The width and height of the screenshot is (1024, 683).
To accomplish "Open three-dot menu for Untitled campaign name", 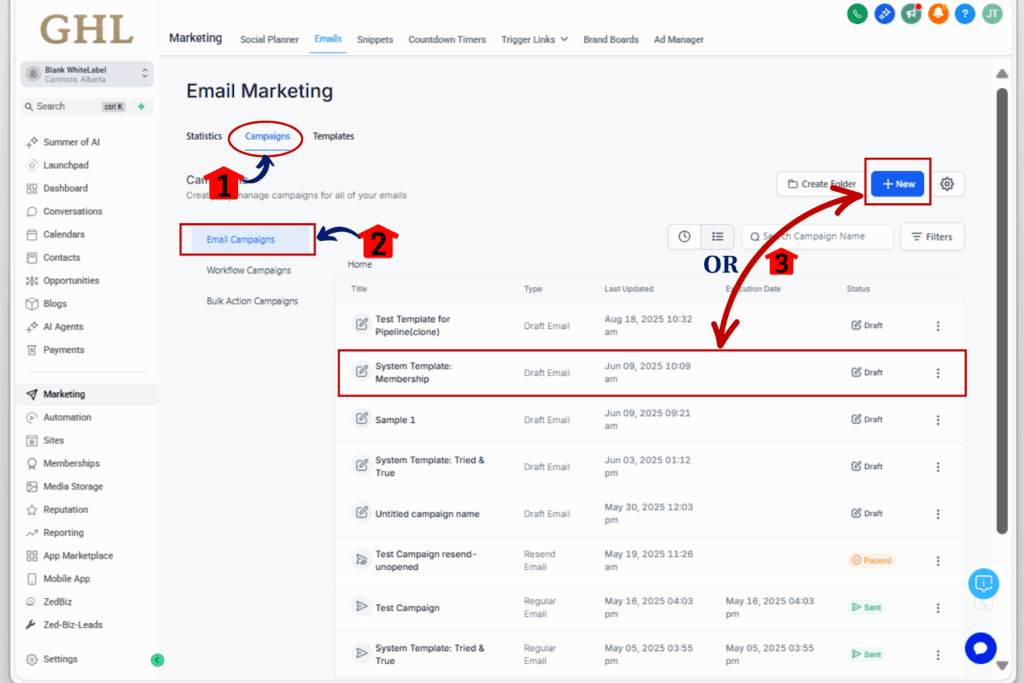I will (x=938, y=514).
